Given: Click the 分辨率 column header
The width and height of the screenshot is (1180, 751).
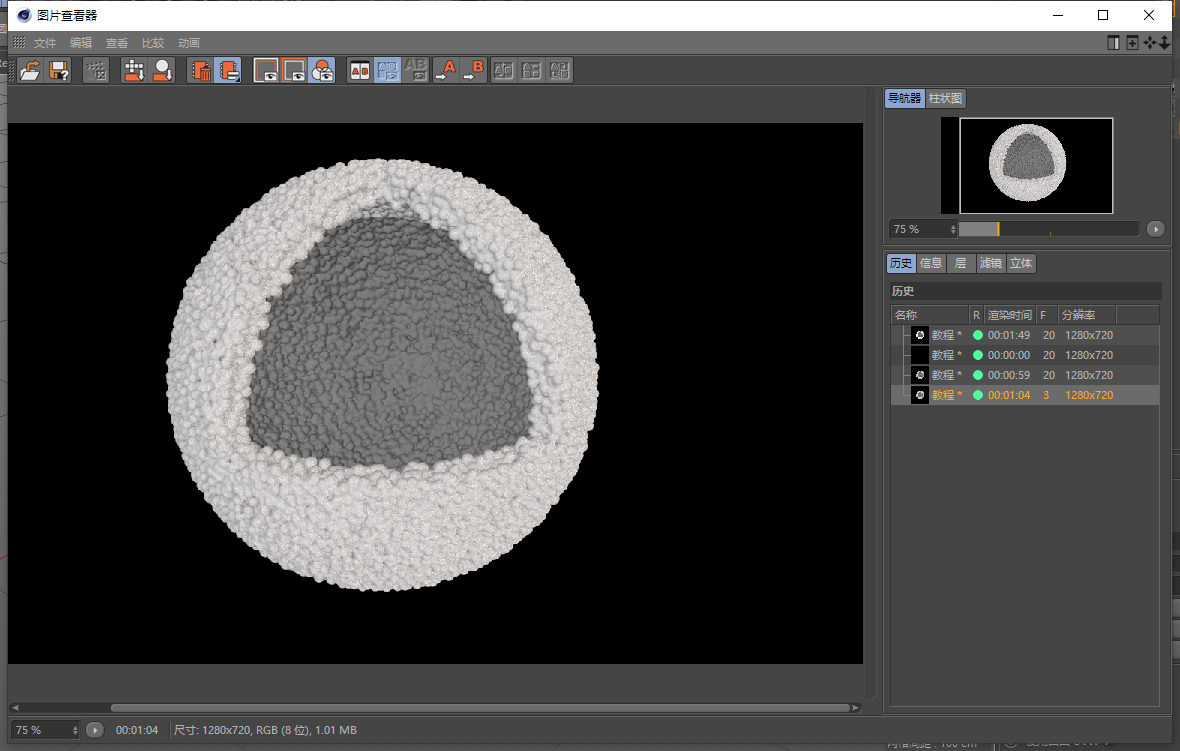Looking at the screenshot, I should tap(1079, 315).
